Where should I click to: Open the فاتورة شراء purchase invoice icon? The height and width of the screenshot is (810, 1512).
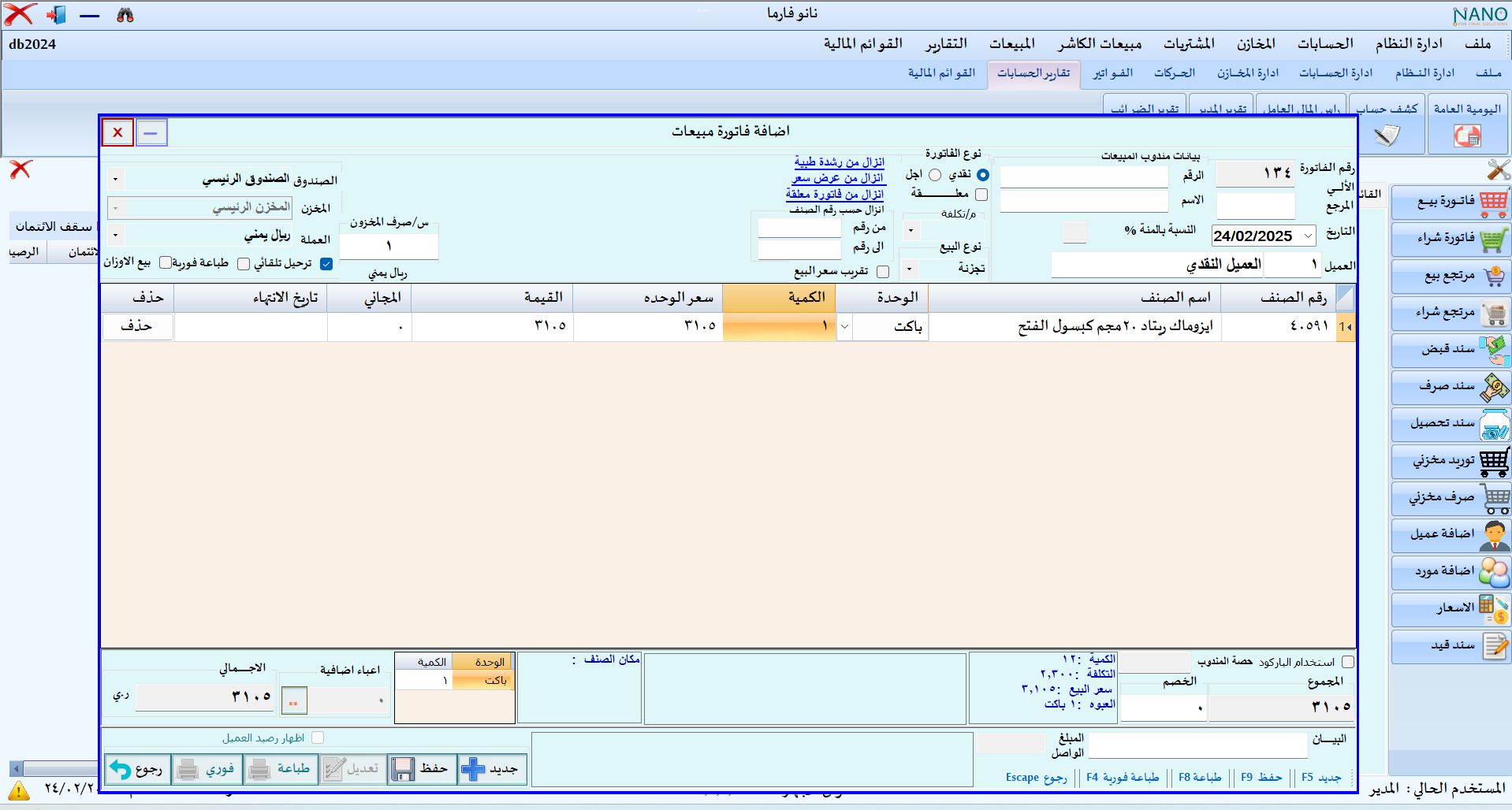[1493, 239]
